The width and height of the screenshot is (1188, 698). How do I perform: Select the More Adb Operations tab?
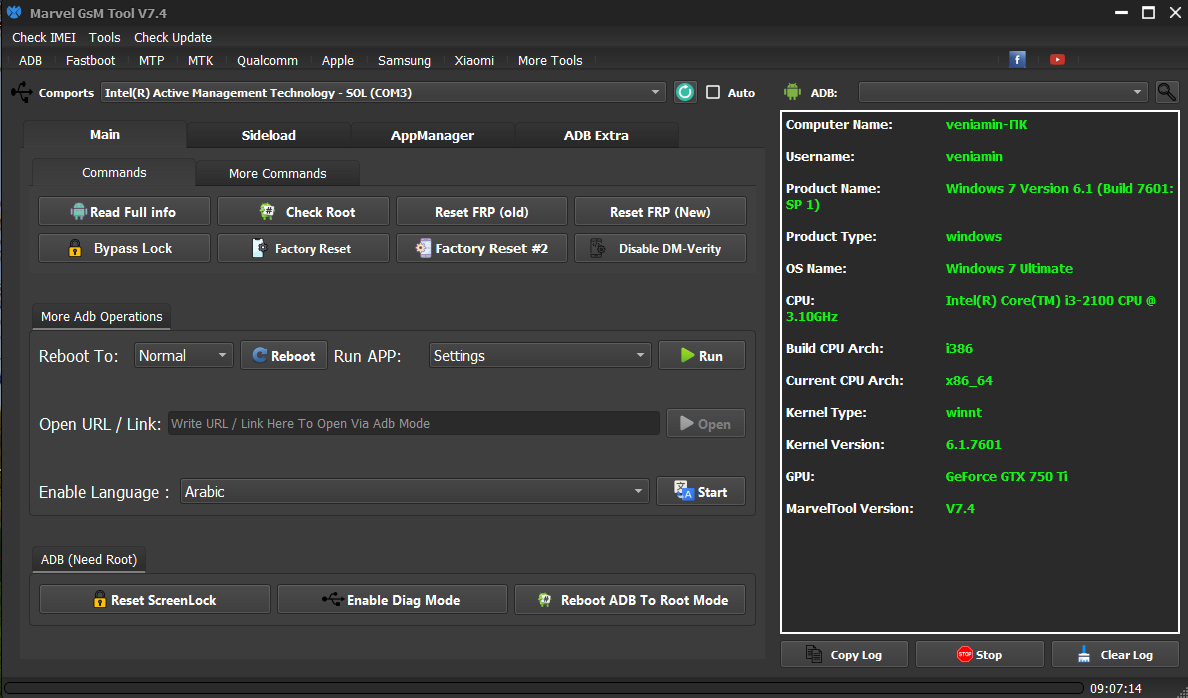(x=102, y=316)
